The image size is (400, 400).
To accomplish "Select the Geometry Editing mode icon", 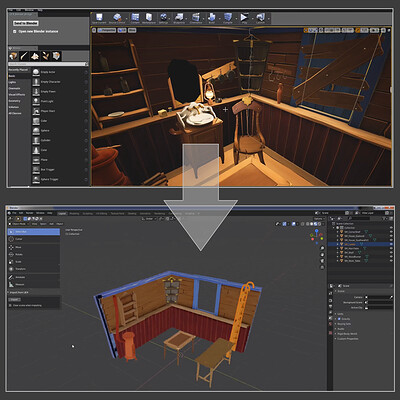I will 56,56.
